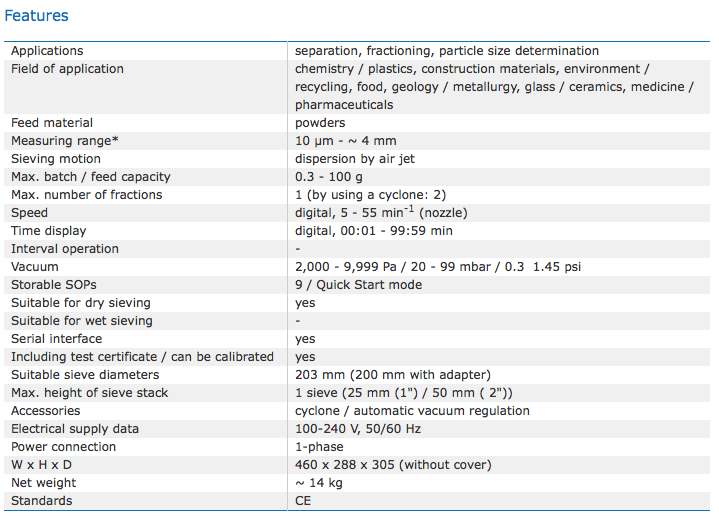Click the Vacuum row value text
The height and width of the screenshot is (519, 719).
[438, 267]
